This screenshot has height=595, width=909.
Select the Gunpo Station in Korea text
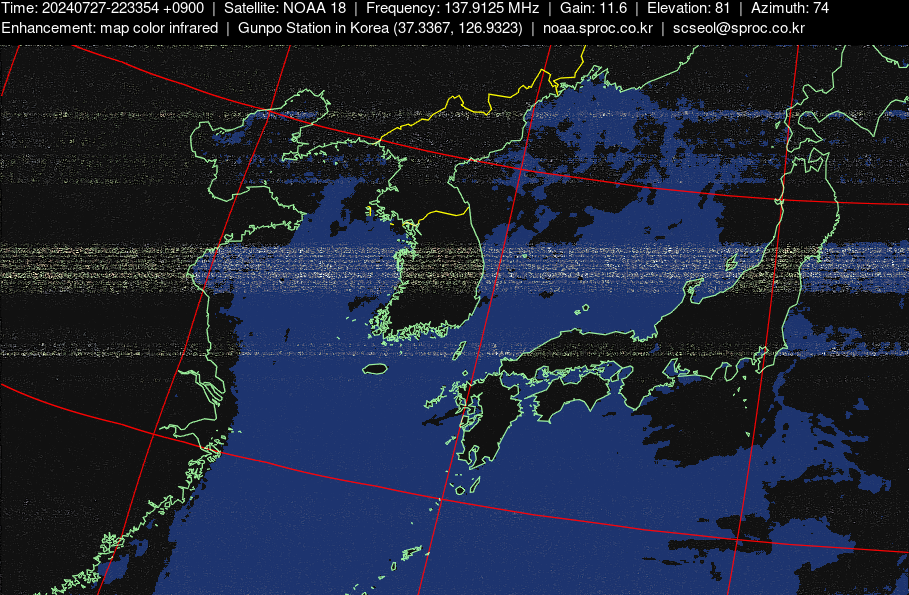(380, 27)
